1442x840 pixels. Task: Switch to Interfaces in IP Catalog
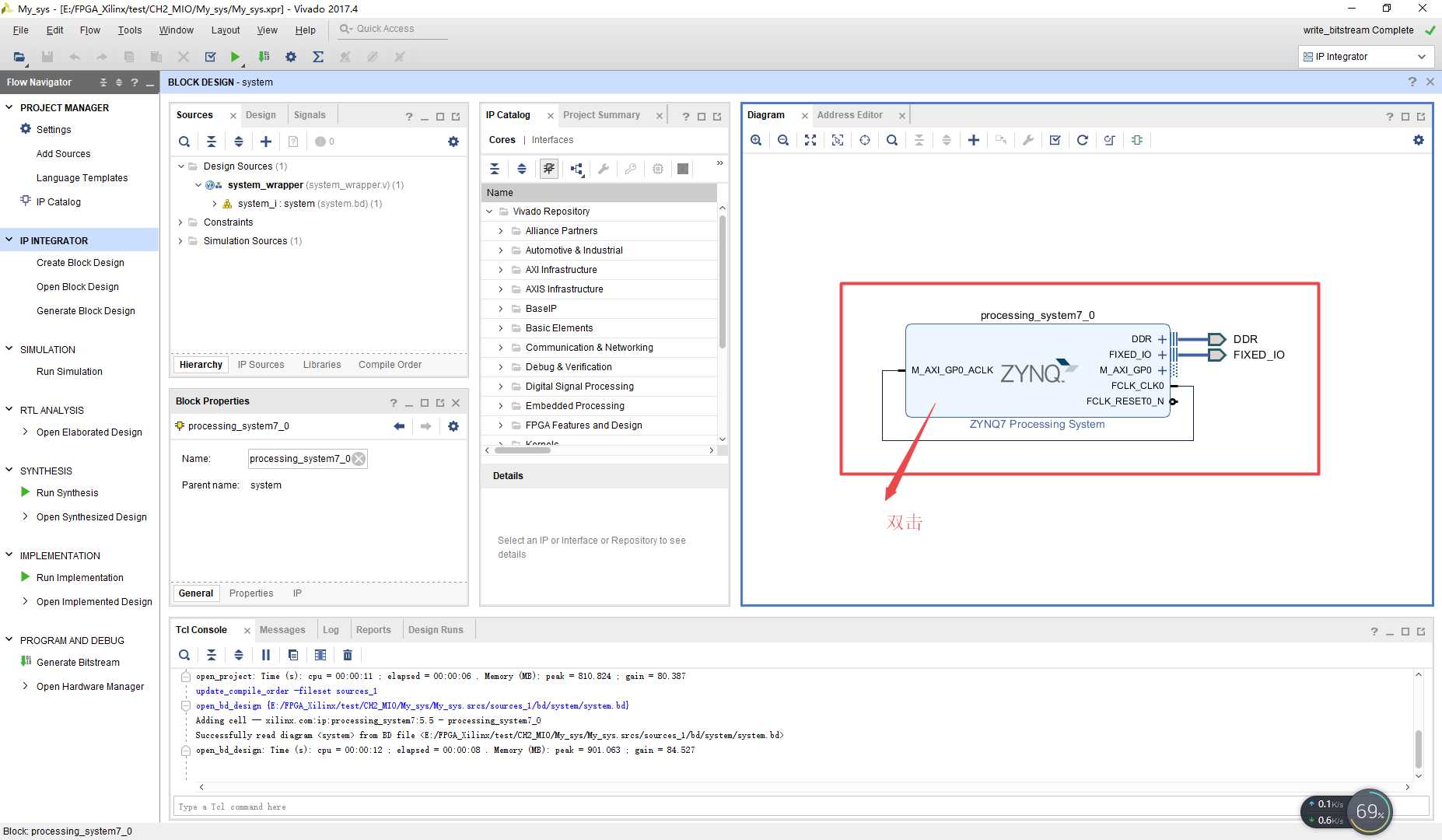[x=552, y=140]
